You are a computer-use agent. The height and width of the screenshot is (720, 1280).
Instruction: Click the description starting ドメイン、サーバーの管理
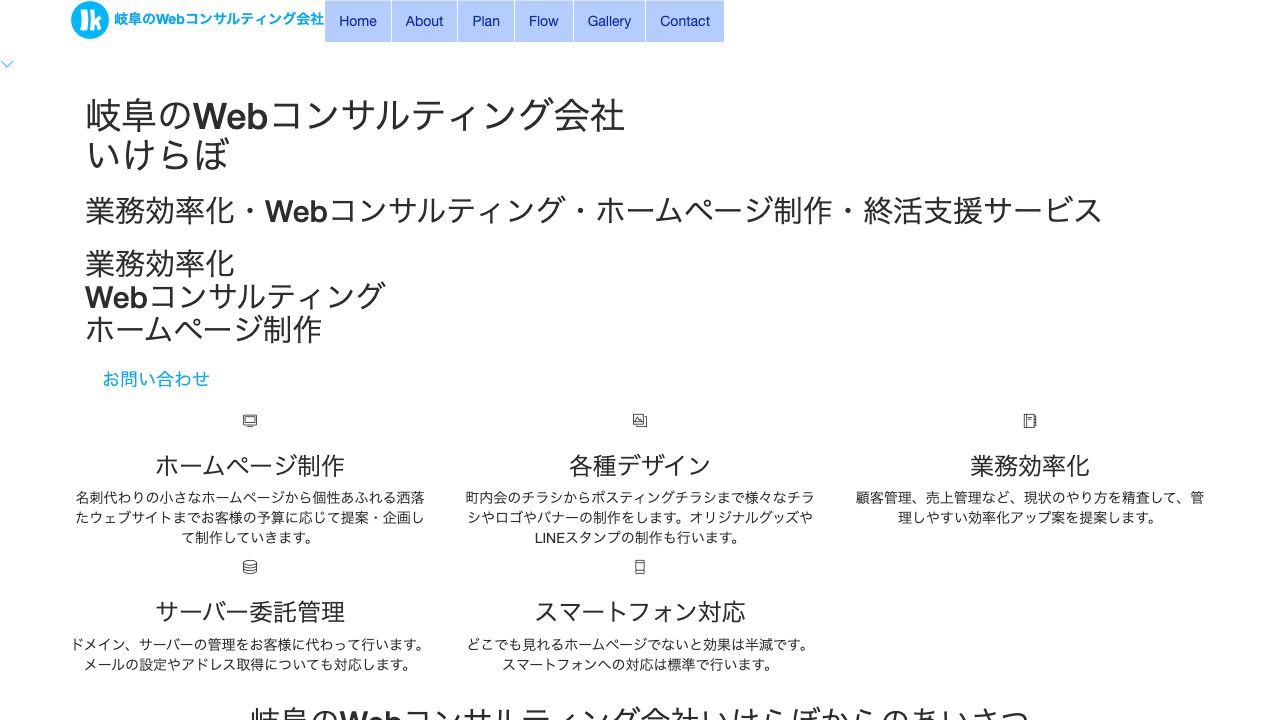click(x=250, y=654)
